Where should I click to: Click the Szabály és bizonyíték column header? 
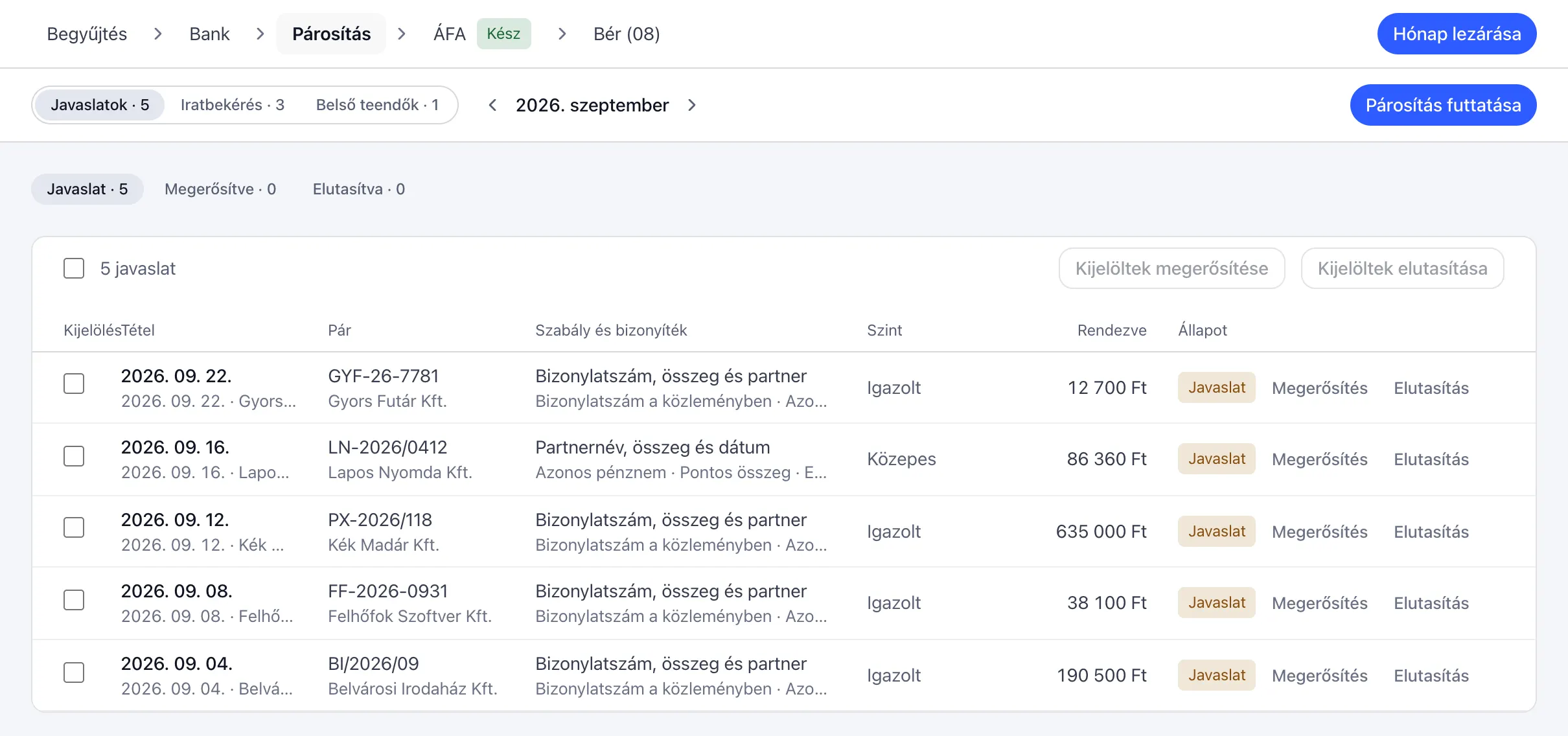point(611,330)
